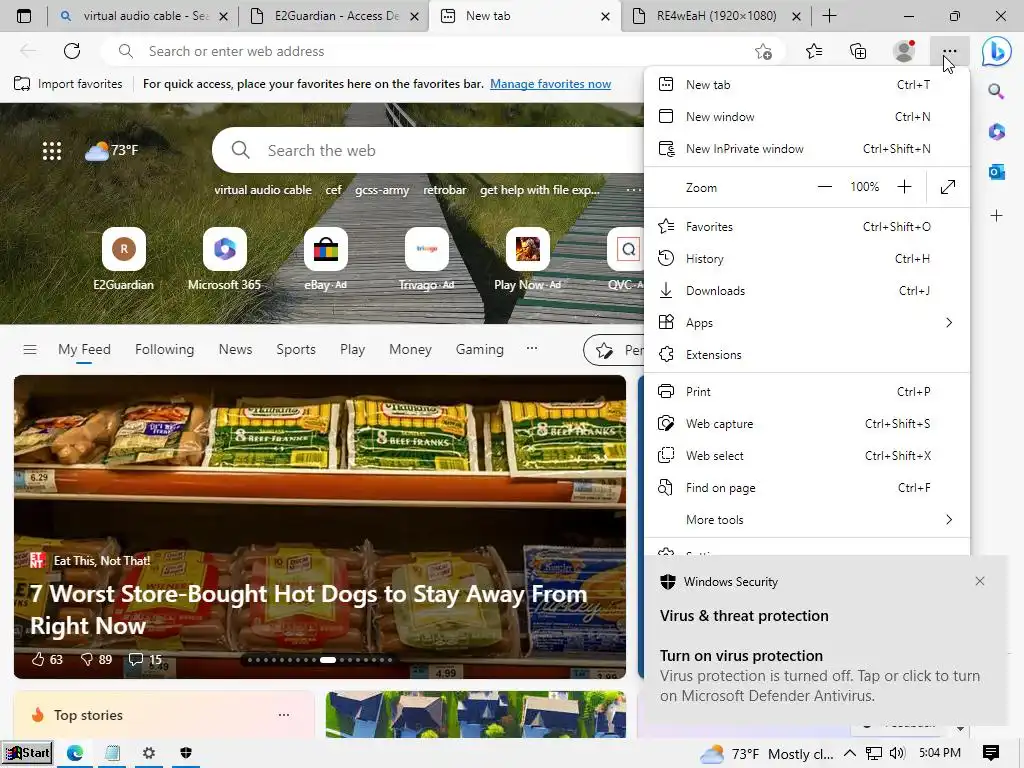Click Import favorites button

pos(68,84)
